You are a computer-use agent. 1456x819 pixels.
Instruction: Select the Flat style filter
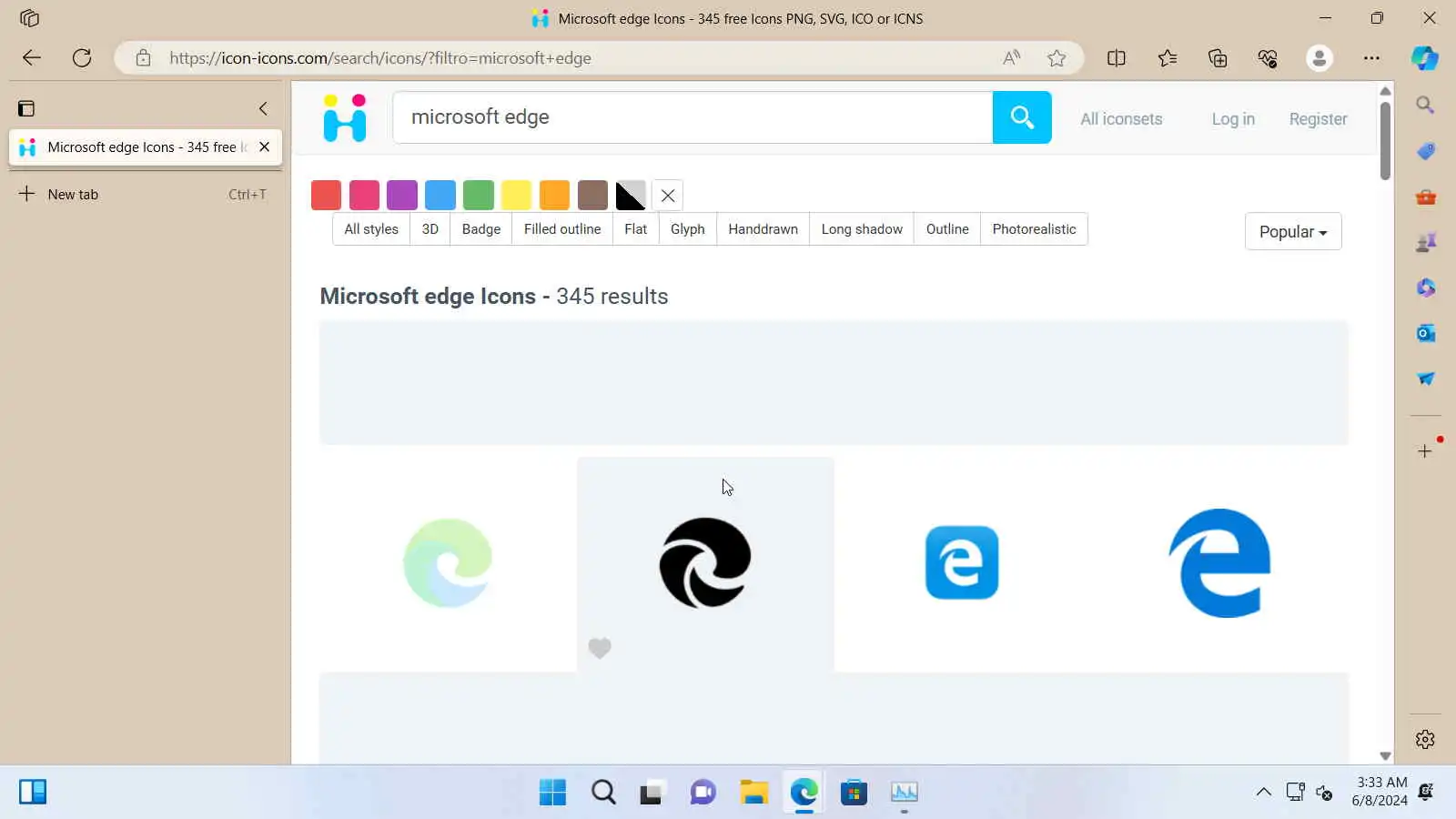pyautogui.click(x=636, y=229)
